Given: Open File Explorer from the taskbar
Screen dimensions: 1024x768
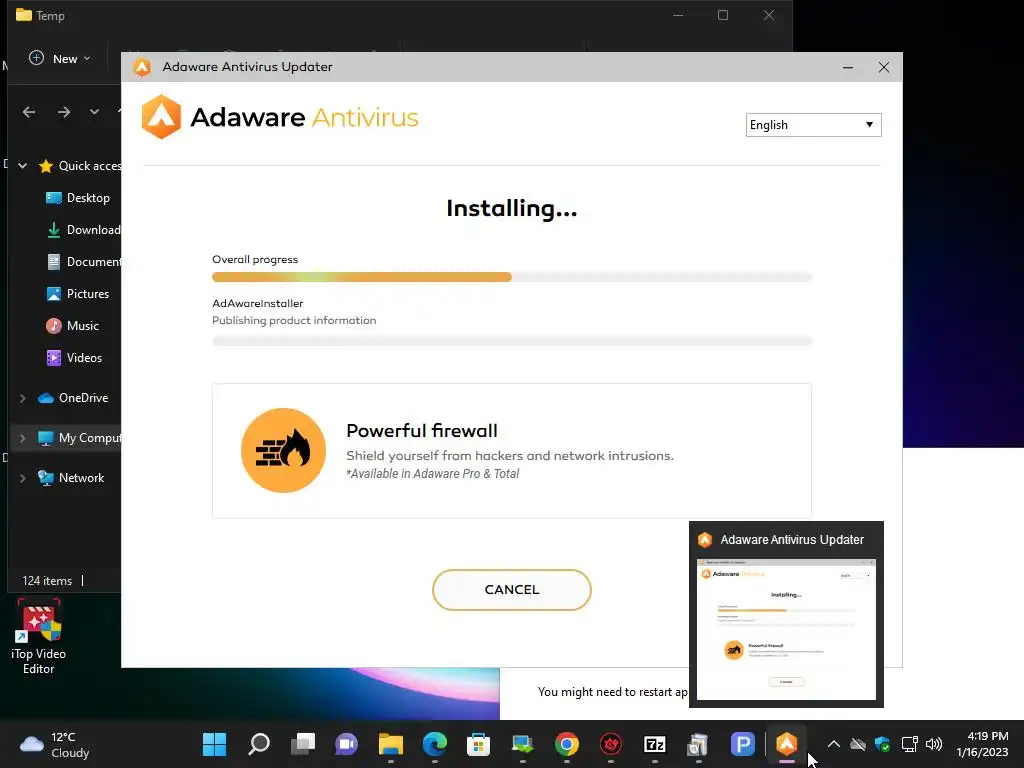Looking at the screenshot, I should pyautogui.click(x=391, y=744).
